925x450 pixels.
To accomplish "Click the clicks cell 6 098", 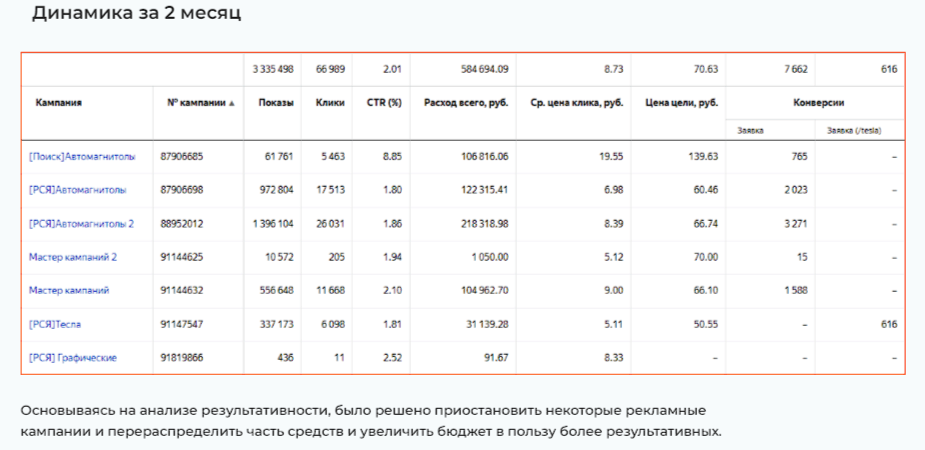I will (333, 324).
